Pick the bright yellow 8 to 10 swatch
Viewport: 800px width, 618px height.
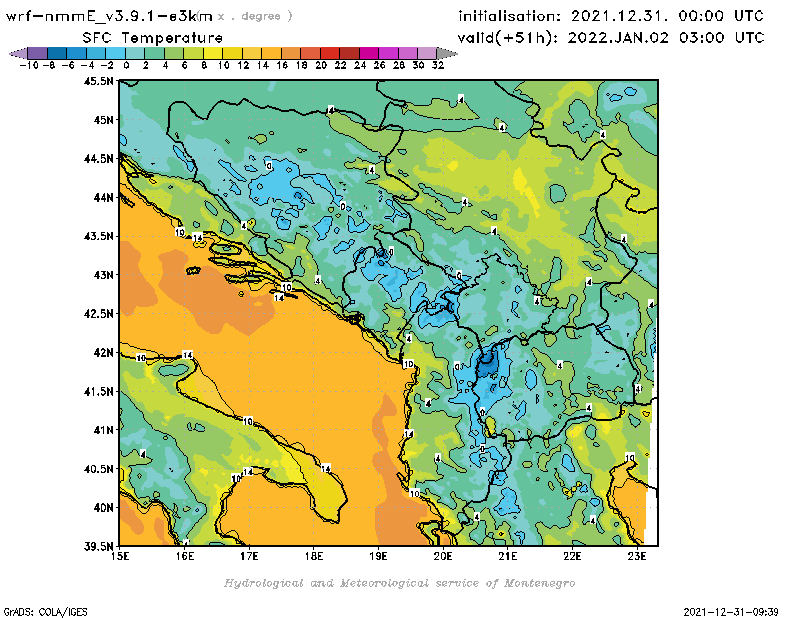[x=213, y=53]
